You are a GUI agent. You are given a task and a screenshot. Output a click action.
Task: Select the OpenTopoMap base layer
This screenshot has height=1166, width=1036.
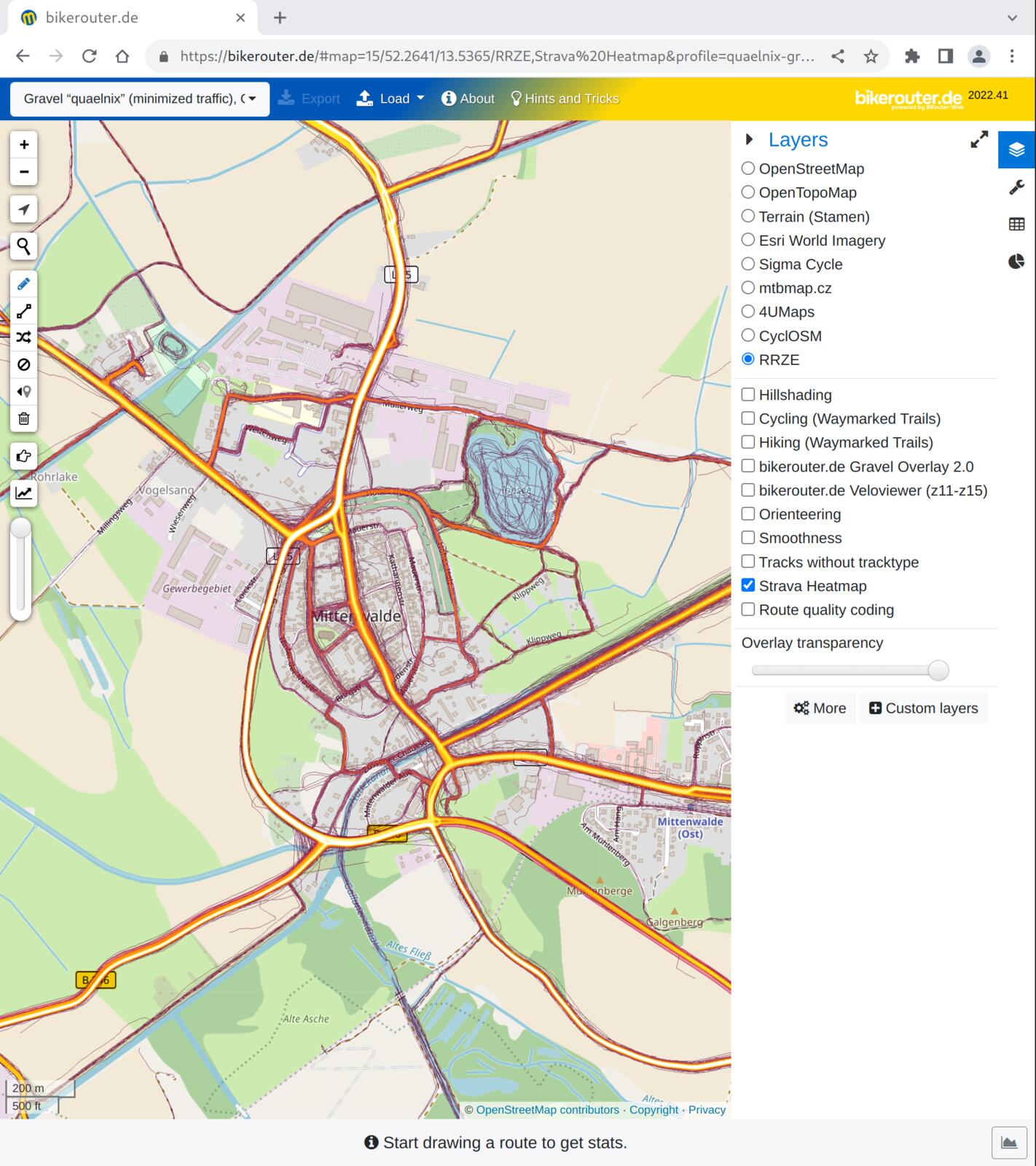[x=748, y=192]
